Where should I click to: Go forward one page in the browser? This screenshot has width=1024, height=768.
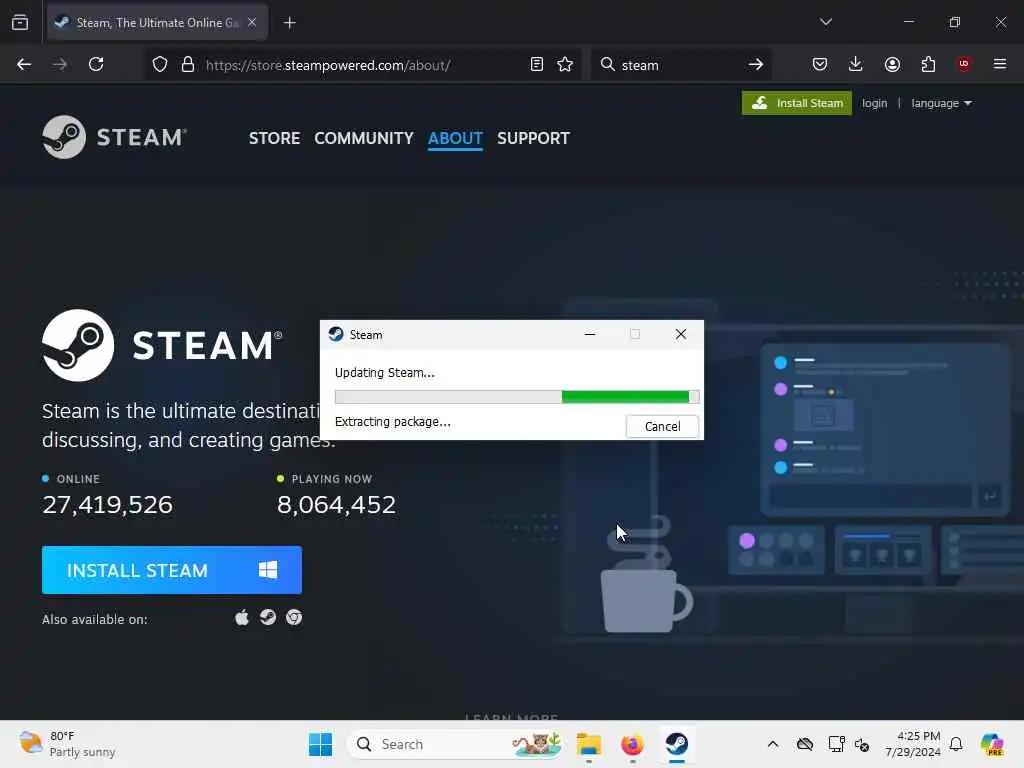pos(60,64)
